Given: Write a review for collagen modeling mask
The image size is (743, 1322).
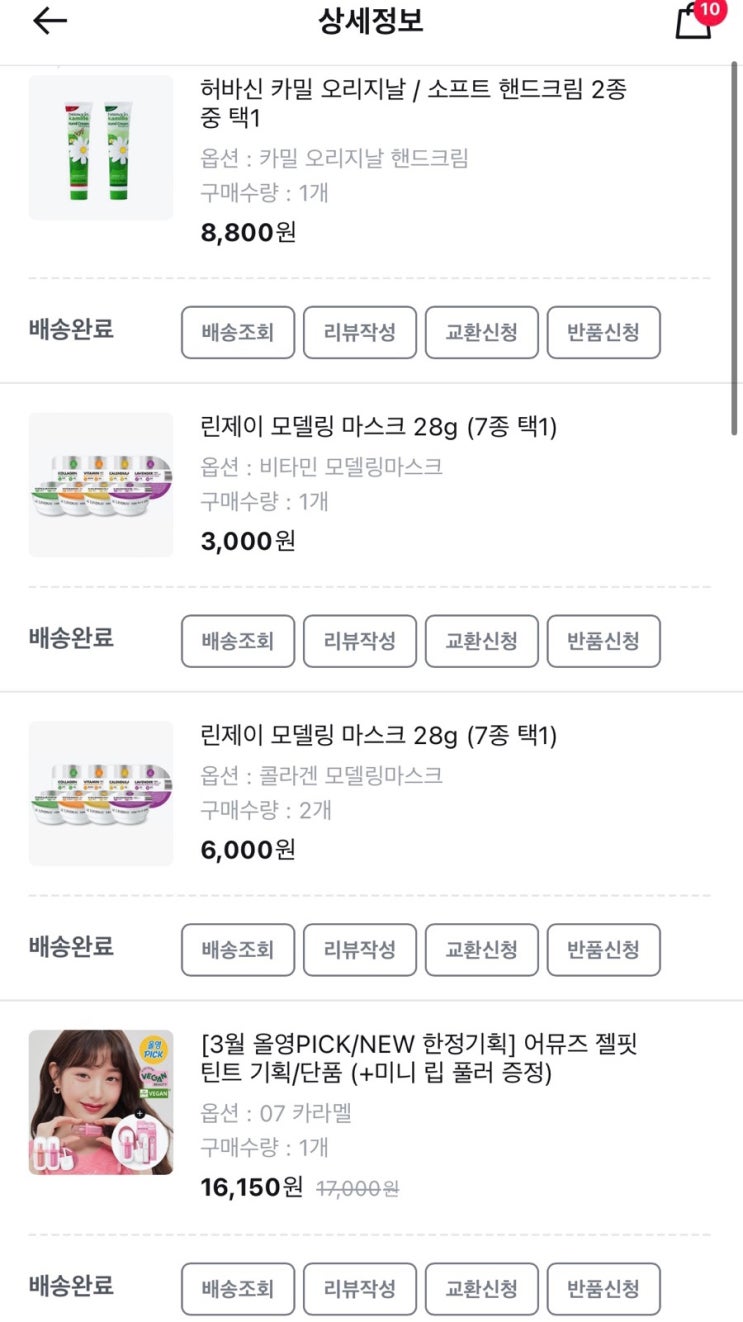Looking at the screenshot, I should tap(359, 950).
